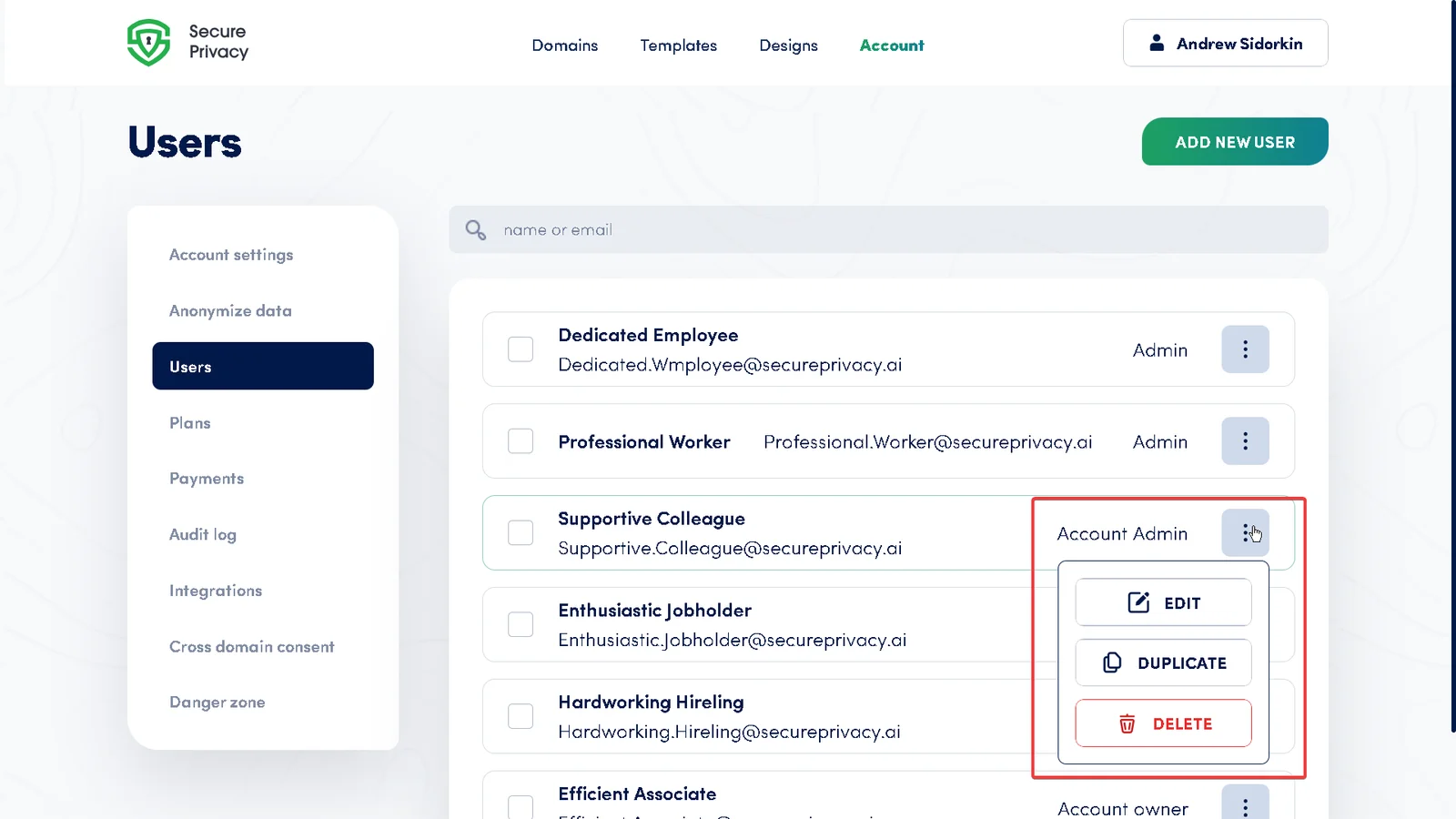Open the Danger zone settings
The width and height of the screenshot is (1456, 819).
pyautogui.click(x=217, y=702)
